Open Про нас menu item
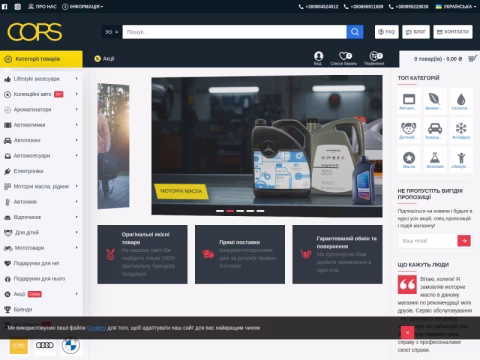480x360 pixels. click(x=42, y=7)
